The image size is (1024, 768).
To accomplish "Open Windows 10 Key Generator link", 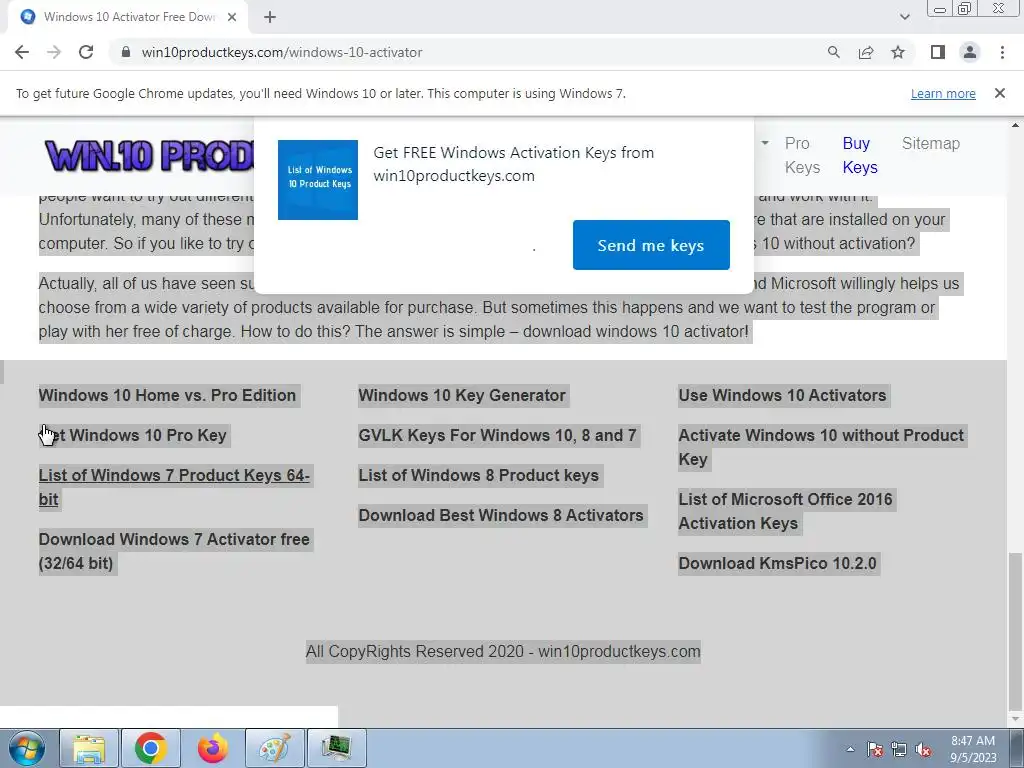I will click(x=462, y=395).
